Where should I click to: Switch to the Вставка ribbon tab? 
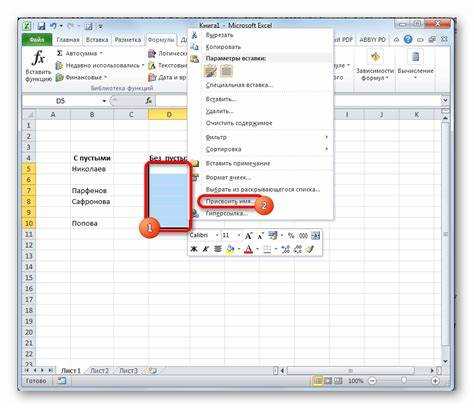coord(97,40)
